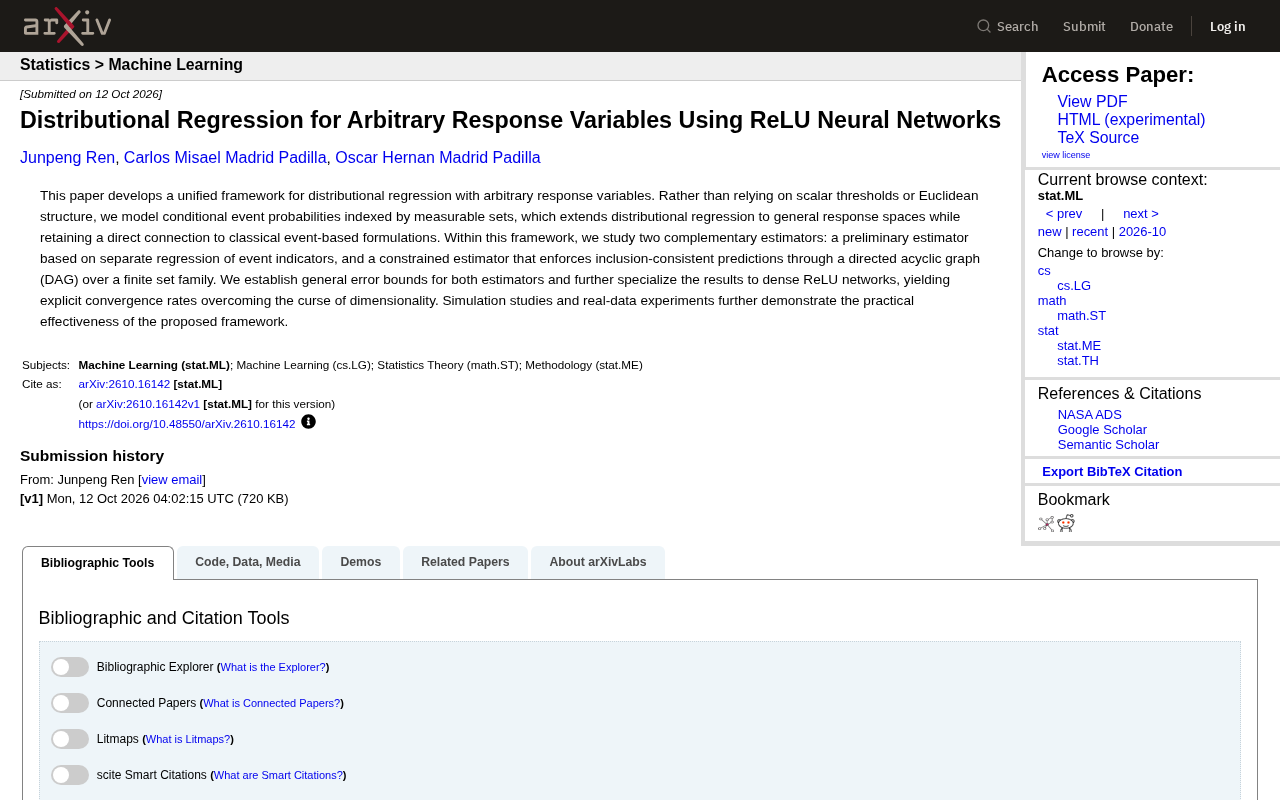This screenshot has height=800, width=1280.
Task: Download TeX Source
Action: (1098, 138)
